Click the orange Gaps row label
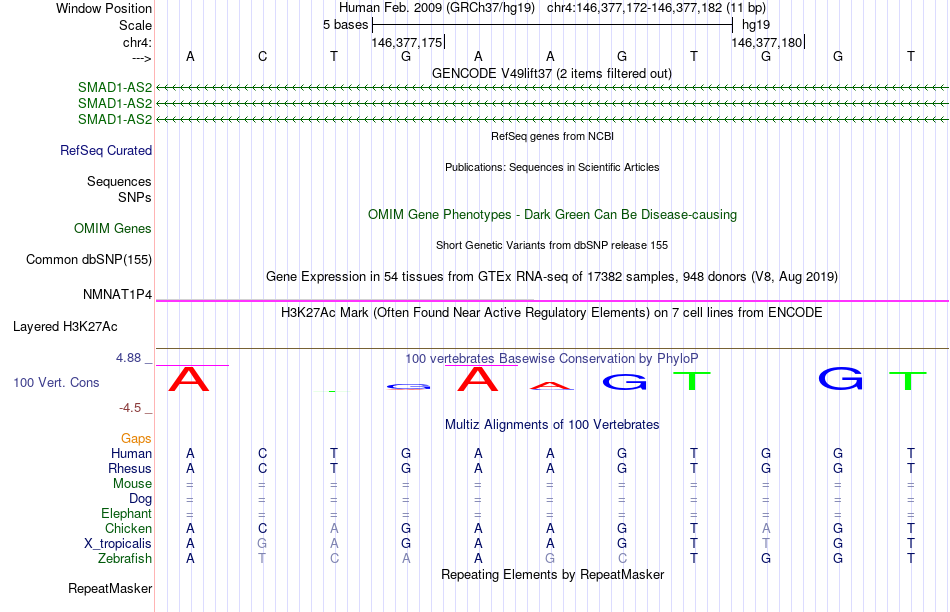This screenshot has width=950, height=612. (136, 438)
